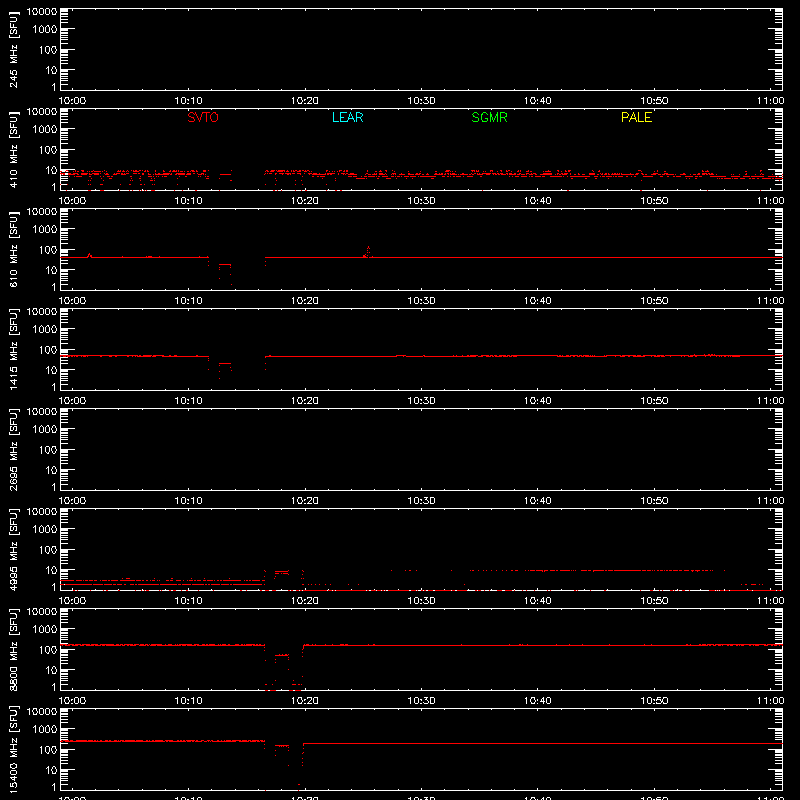Click the 1000 y-axis label of 4995 MHz panel
Screen dimensions: 800x800
click(45, 530)
